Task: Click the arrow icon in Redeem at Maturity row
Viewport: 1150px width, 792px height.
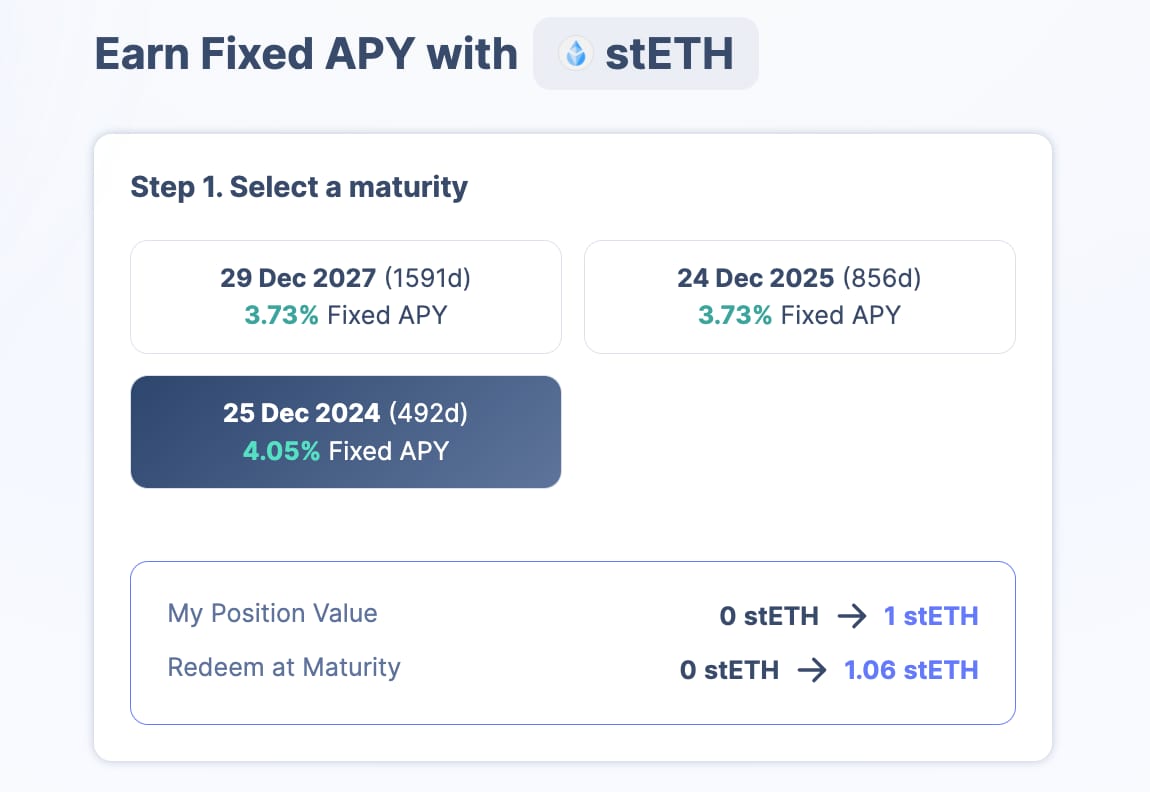Action: [x=811, y=670]
